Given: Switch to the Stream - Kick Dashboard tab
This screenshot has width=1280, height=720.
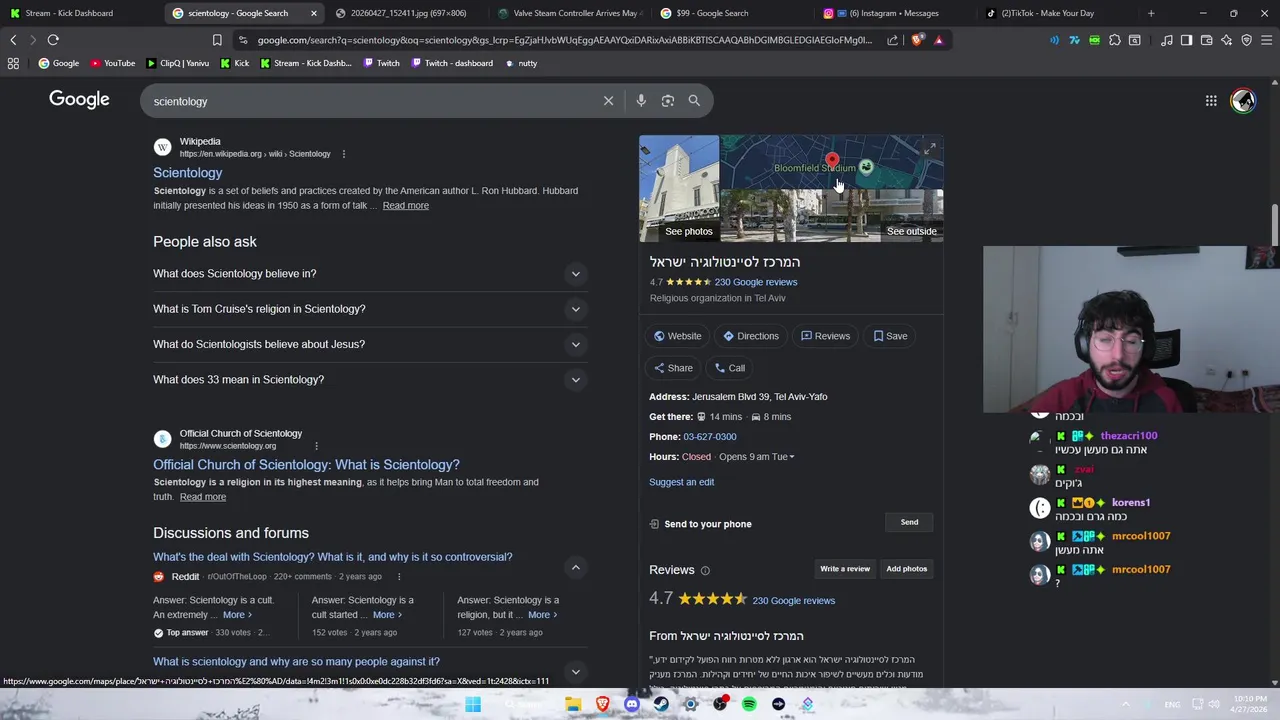Looking at the screenshot, I should point(82,13).
